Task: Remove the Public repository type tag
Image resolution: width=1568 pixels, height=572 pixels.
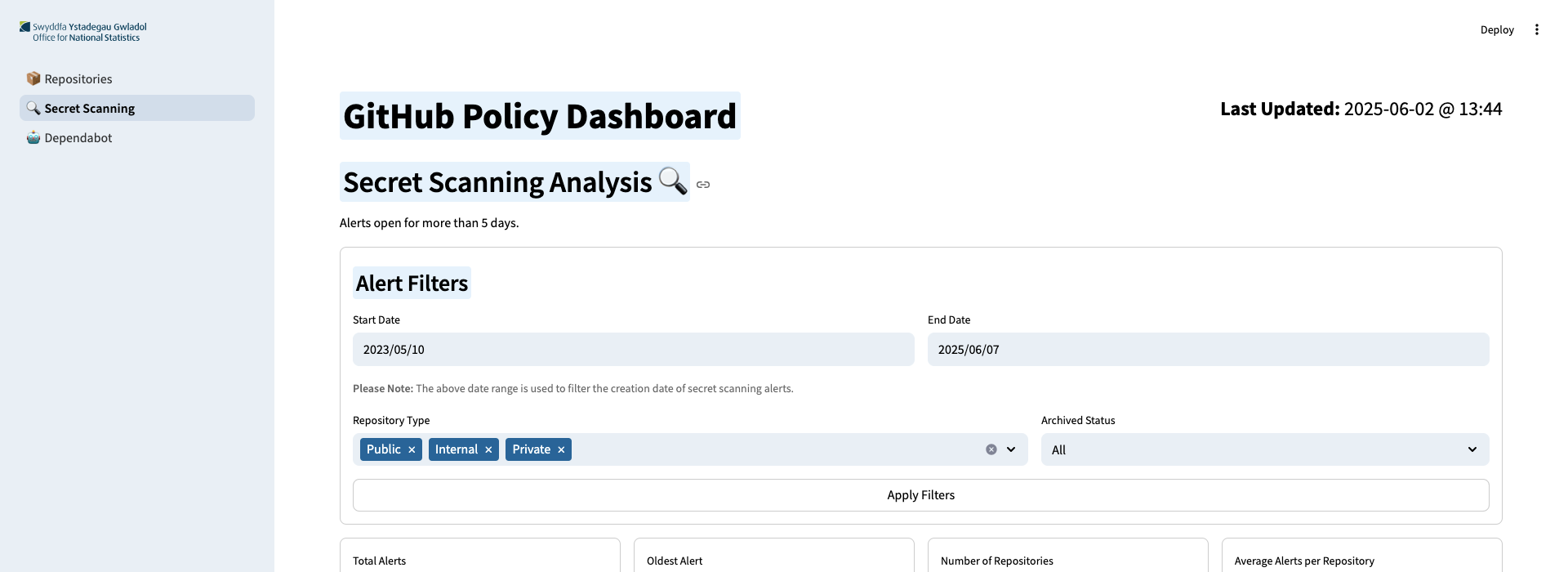Action: pos(412,449)
